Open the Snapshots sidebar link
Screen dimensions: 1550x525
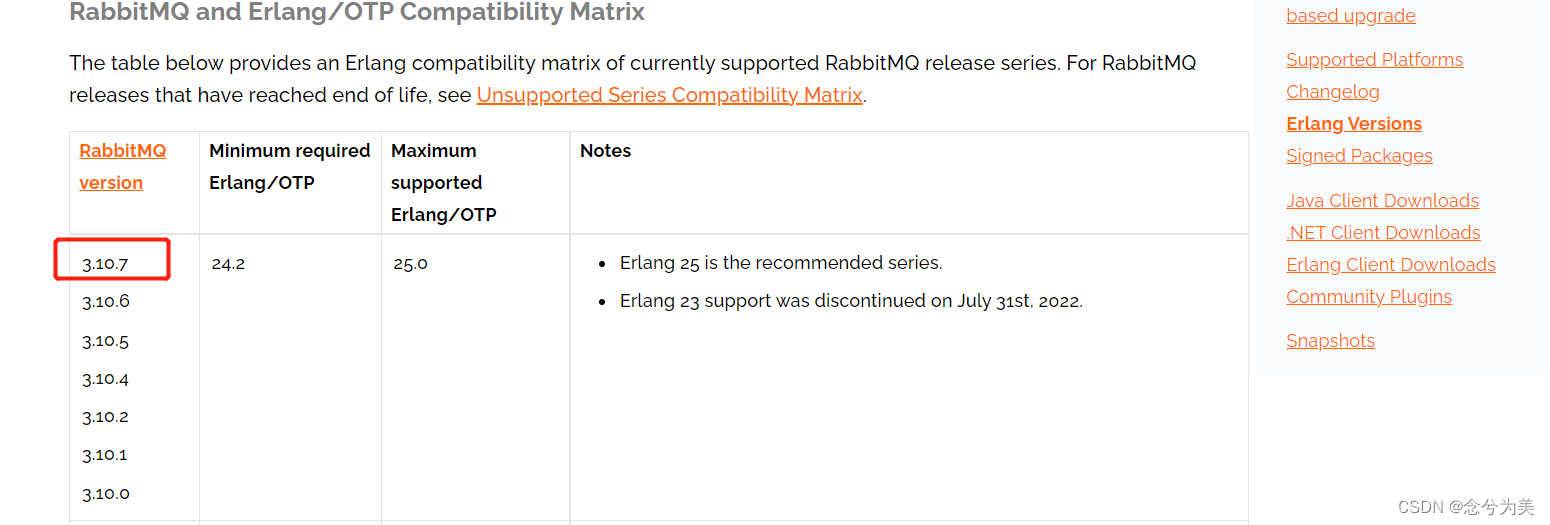coord(1330,341)
